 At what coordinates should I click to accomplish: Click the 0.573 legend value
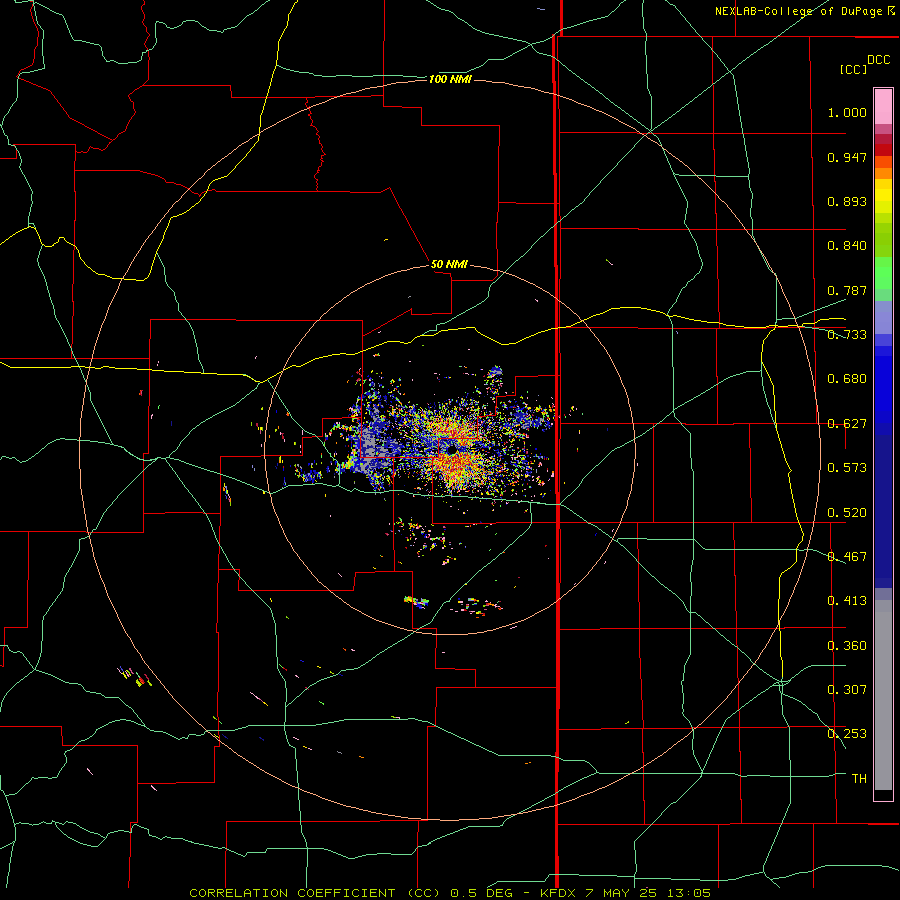847,468
